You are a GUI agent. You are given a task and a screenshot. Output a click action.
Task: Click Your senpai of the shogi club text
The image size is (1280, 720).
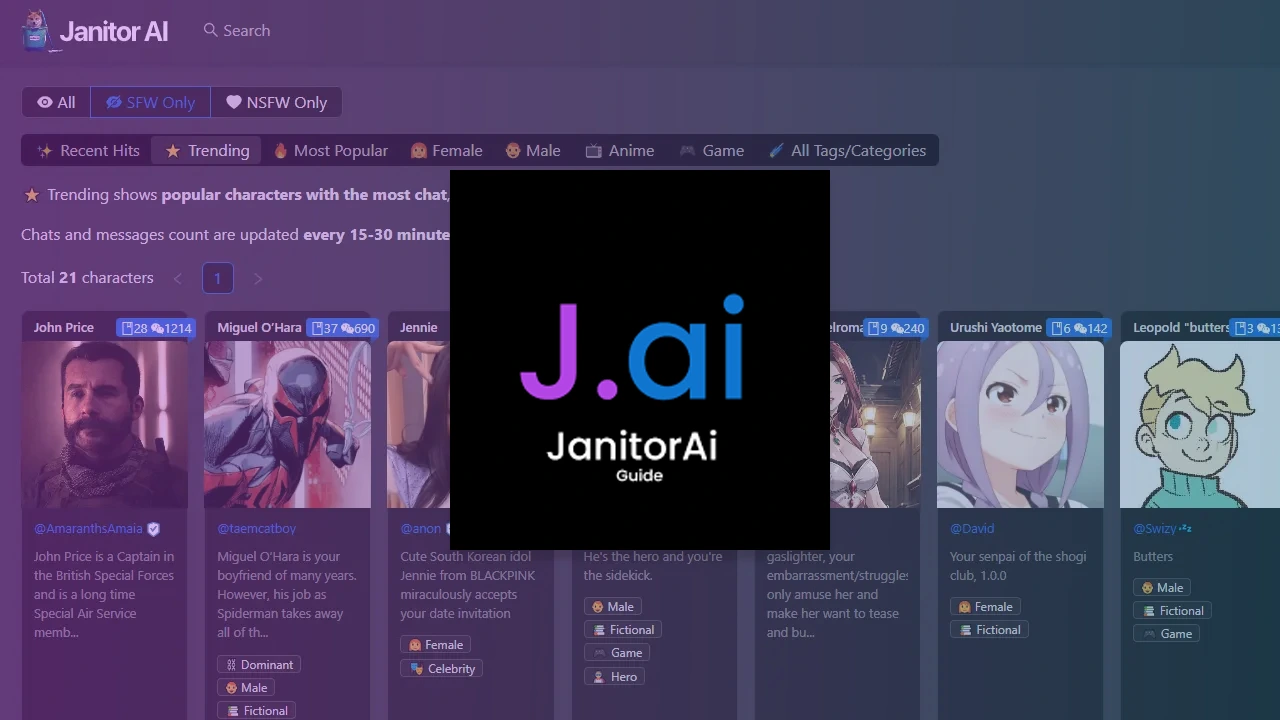point(1018,566)
